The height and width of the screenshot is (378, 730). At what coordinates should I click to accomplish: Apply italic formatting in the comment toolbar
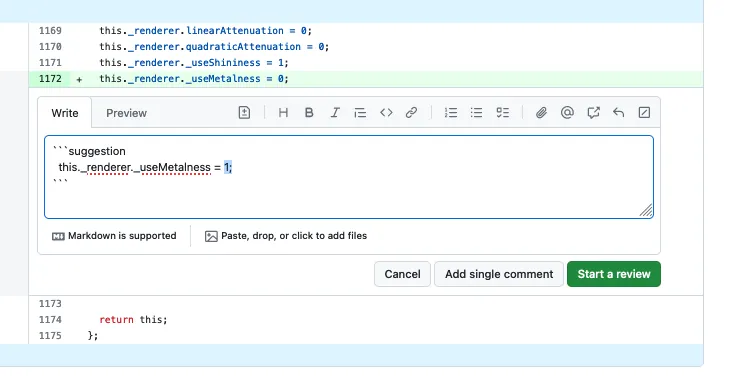point(335,113)
